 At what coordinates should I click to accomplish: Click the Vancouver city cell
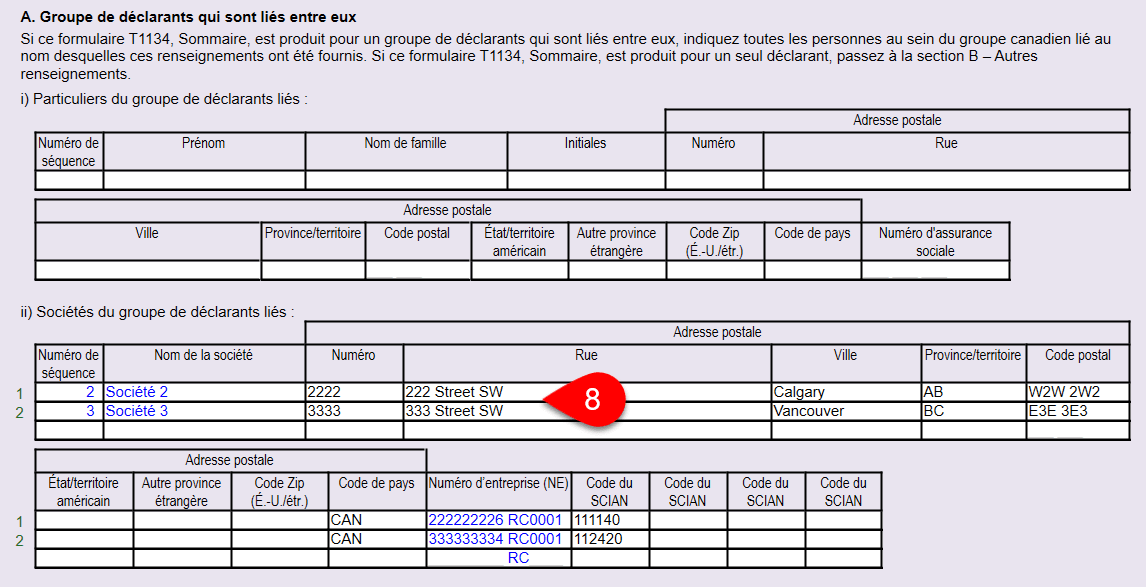[x=846, y=412]
